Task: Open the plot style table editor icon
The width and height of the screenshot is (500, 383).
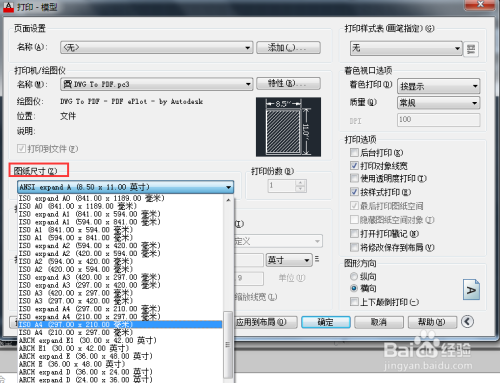Action: tap(471, 49)
